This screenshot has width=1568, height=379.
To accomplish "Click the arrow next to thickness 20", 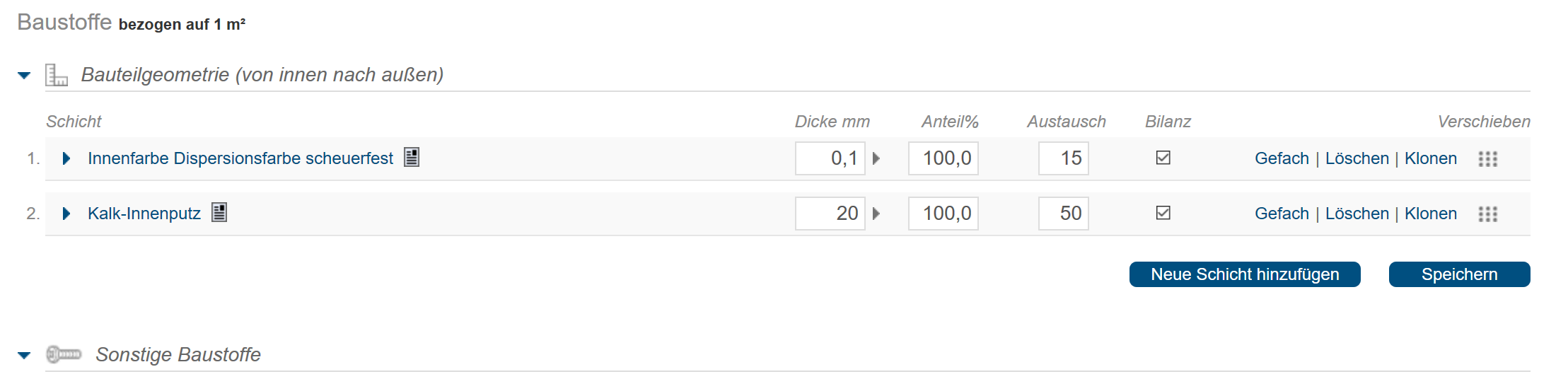I will coord(876,214).
